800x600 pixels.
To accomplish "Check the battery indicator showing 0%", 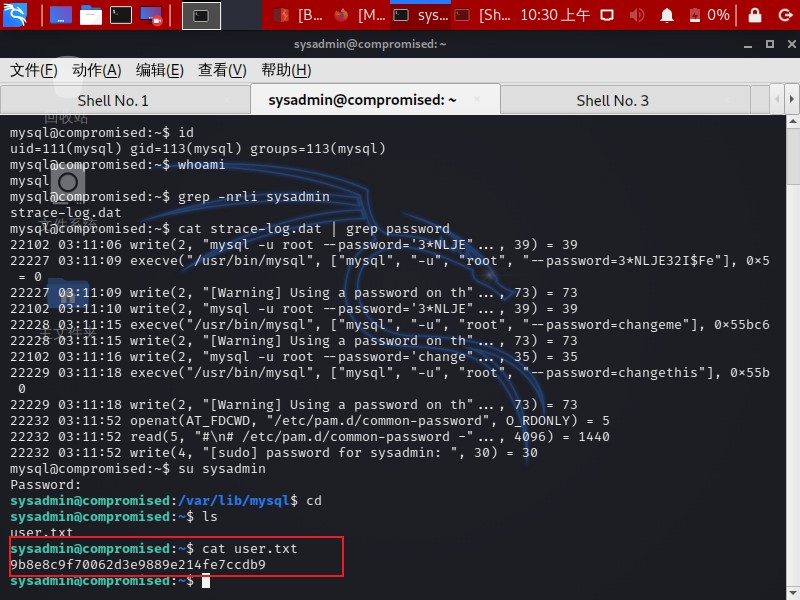I will click(x=709, y=15).
